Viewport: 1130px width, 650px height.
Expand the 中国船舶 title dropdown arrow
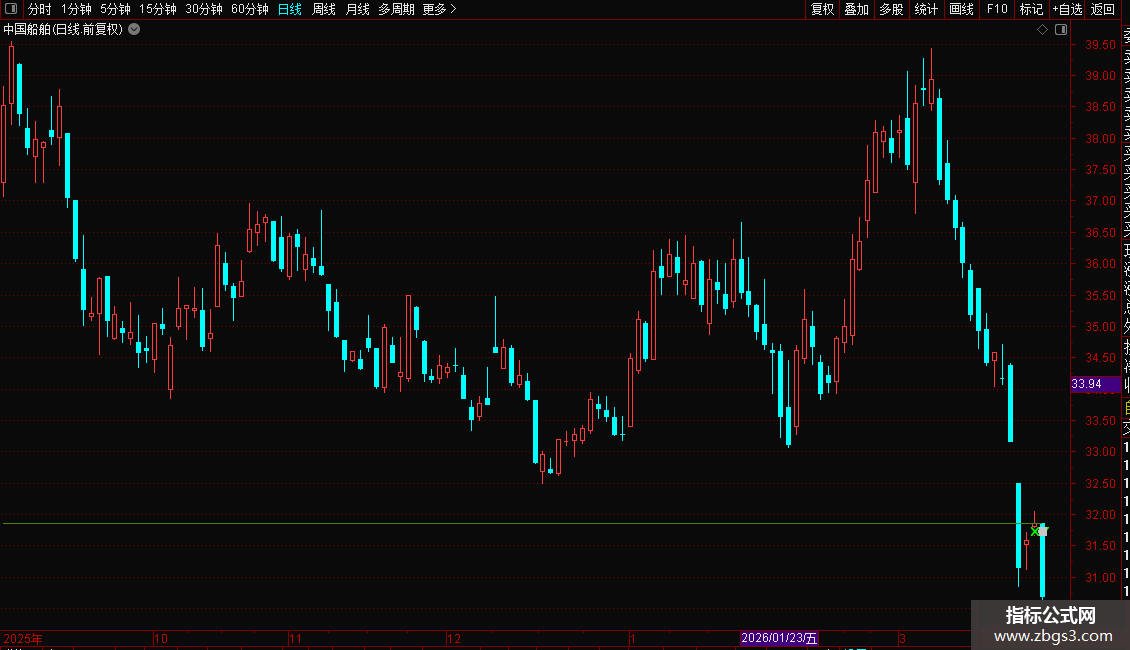tap(134, 30)
